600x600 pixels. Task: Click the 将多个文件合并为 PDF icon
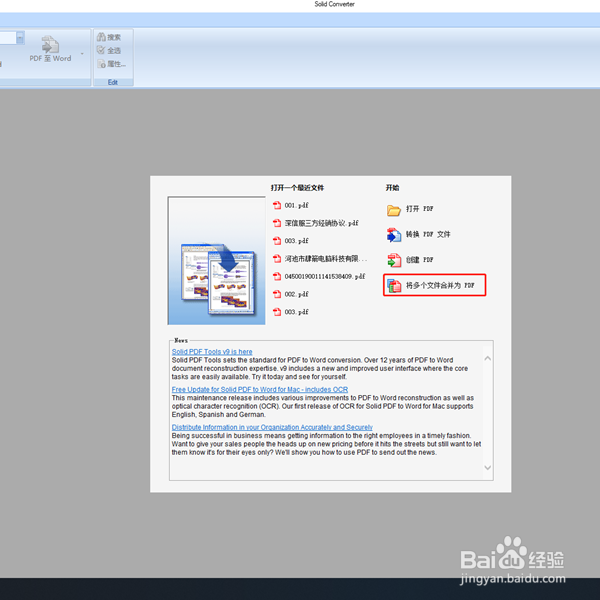click(394, 285)
